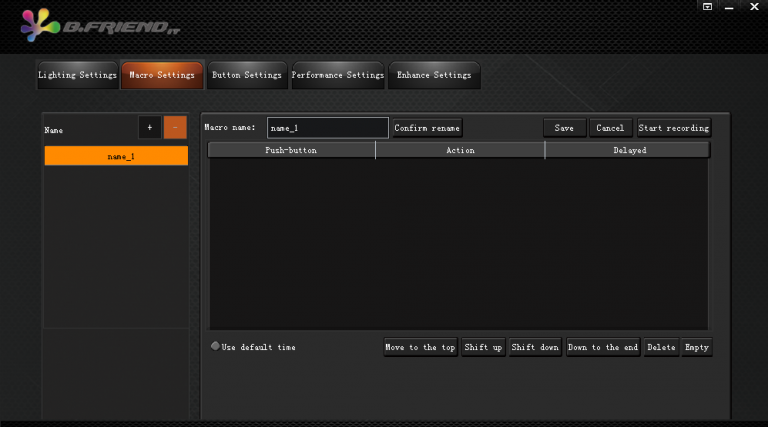
Task: Click Down to the end button
Action: tap(603, 347)
